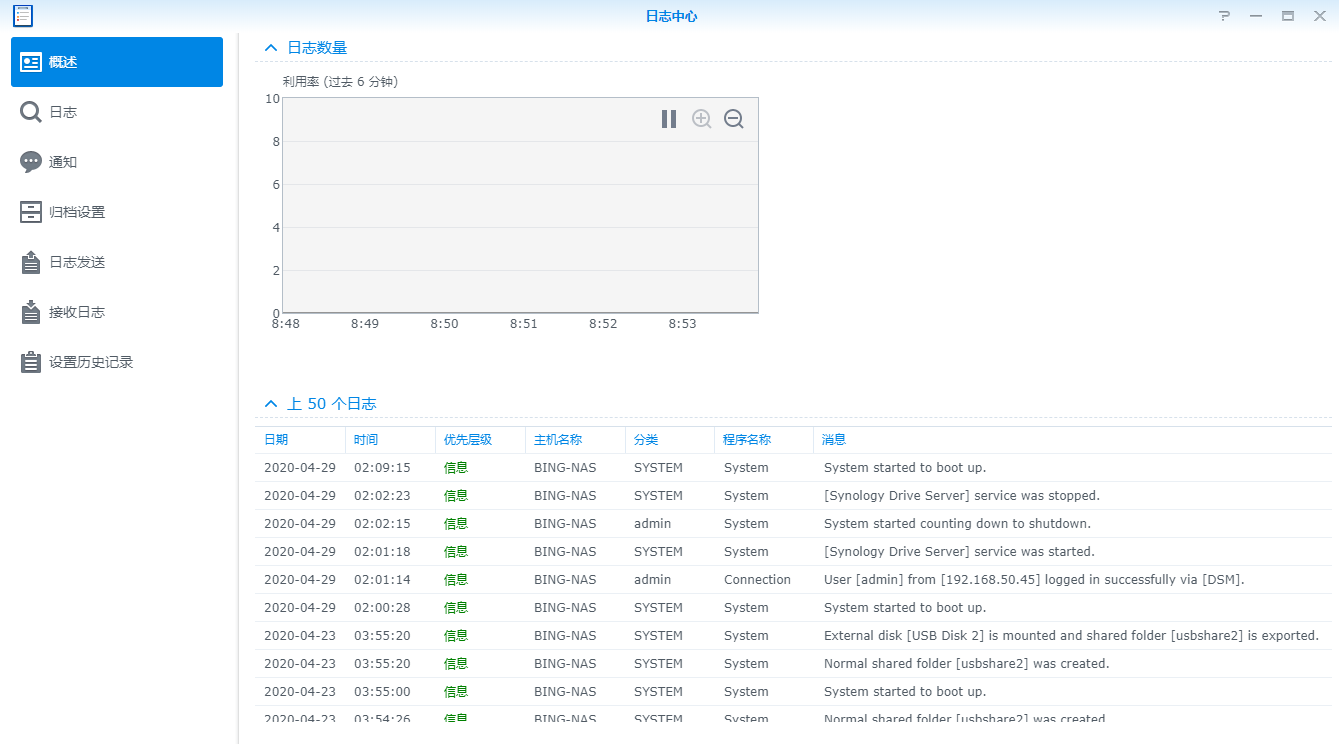This screenshot has height=744, width=1339.
Task: Click the 利用率 (过去 6 分钟) chart label
Action: (x=340, y=82)
